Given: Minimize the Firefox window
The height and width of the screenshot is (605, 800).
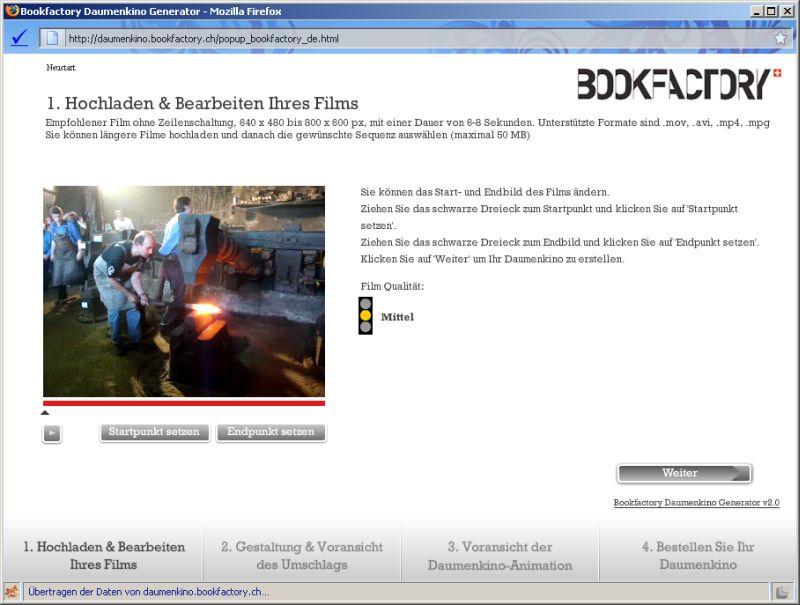Looking at the screenshot, I should (x=757, y=11).
